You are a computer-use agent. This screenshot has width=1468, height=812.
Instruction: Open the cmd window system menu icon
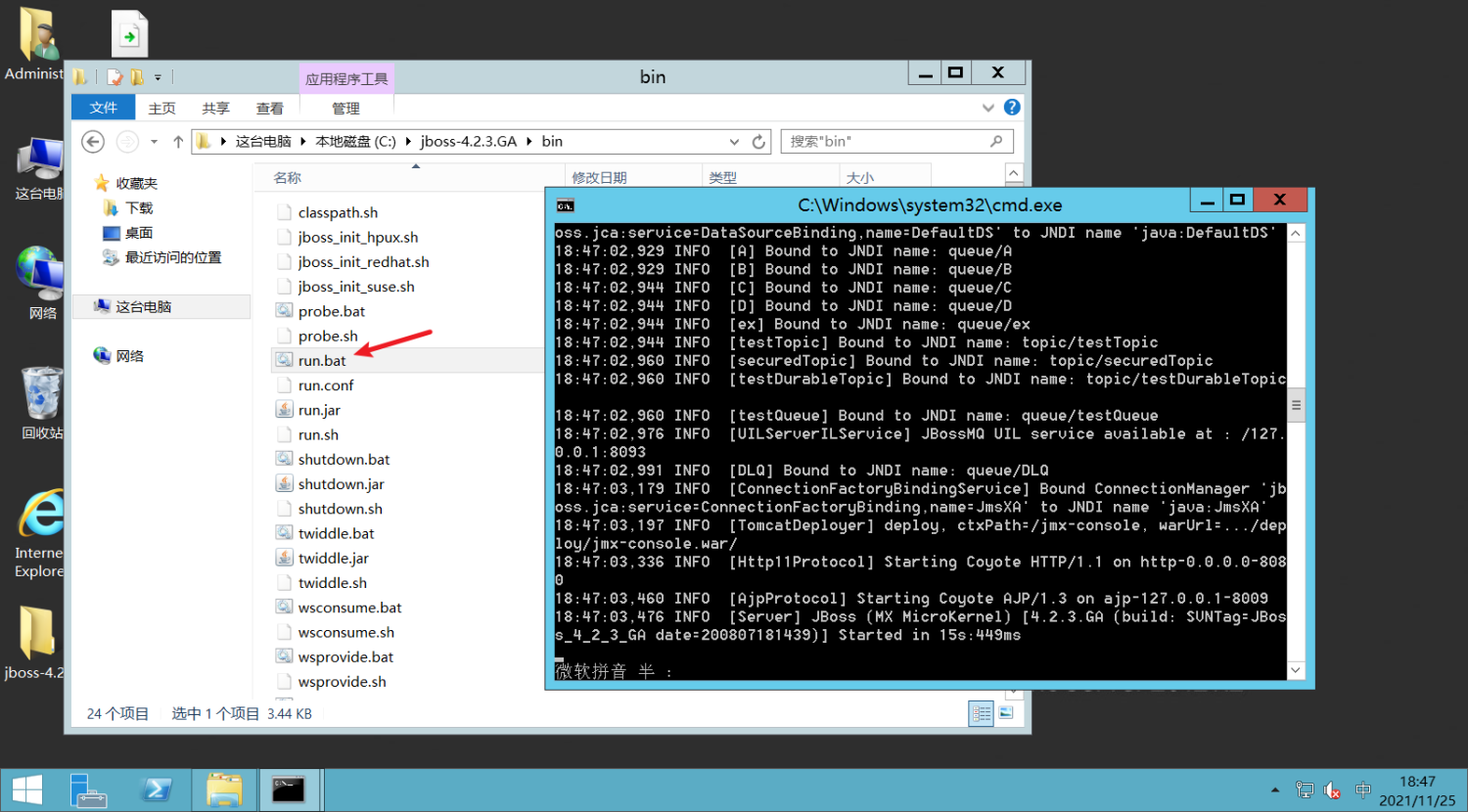coord(566,205)
